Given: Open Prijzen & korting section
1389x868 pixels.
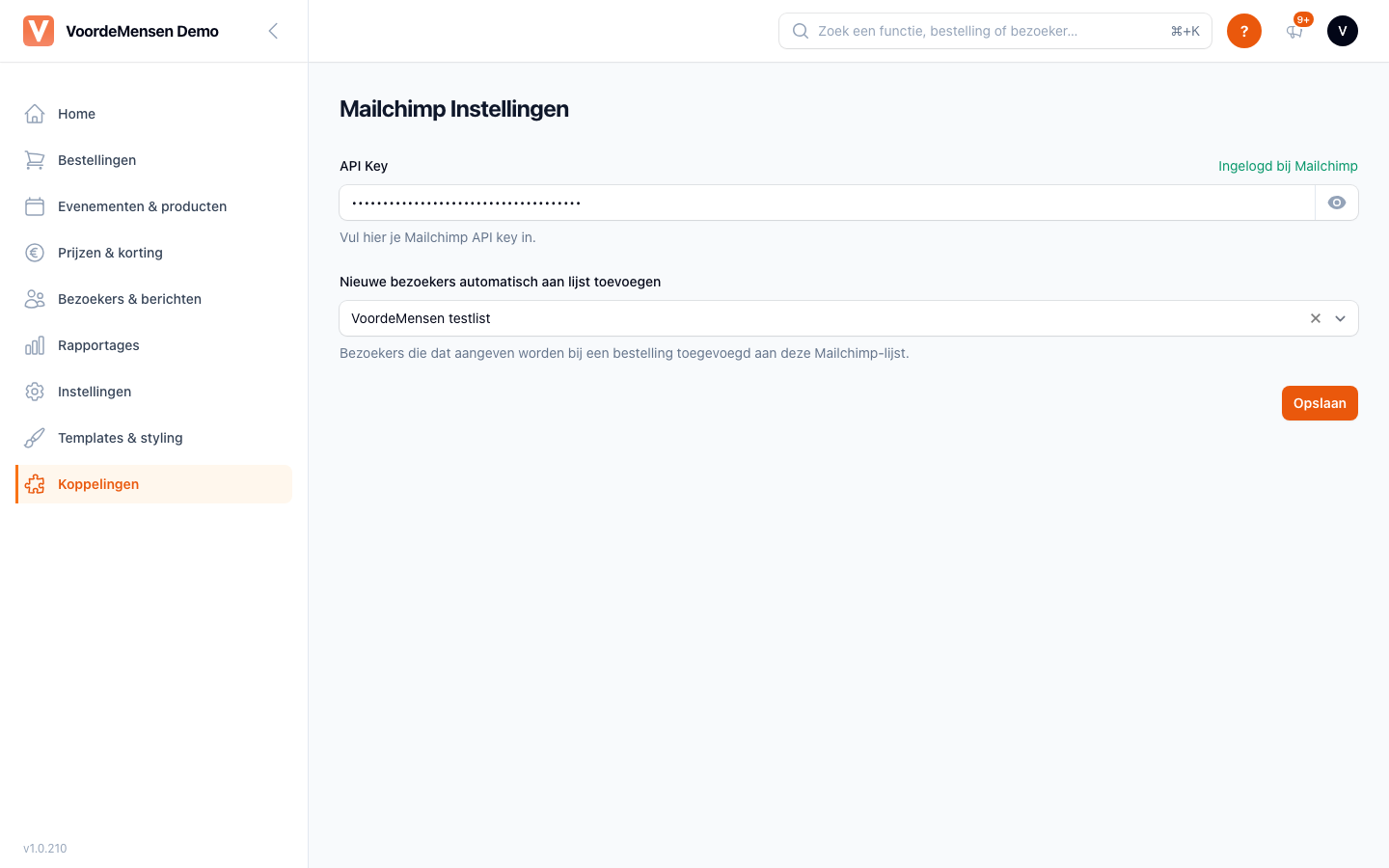Looking at the screenshot, I should (154, 253).
